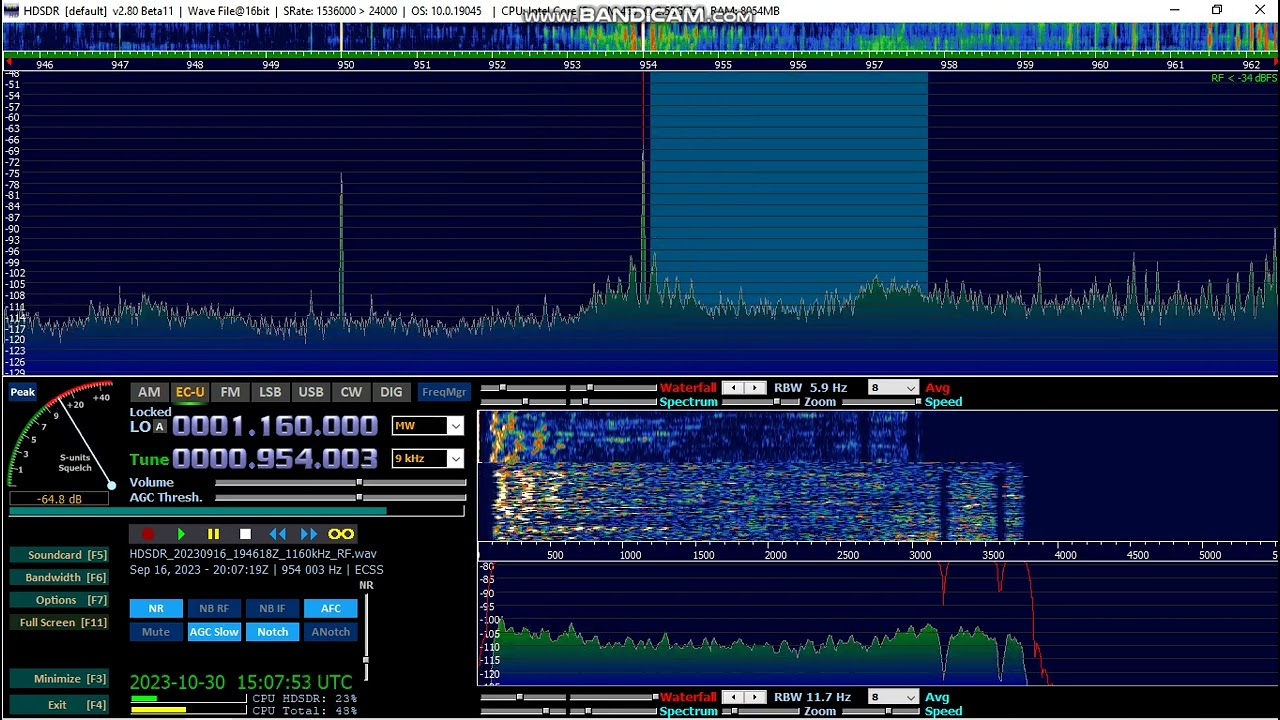Enable ANotch auto notch filter

coord(331,632)
